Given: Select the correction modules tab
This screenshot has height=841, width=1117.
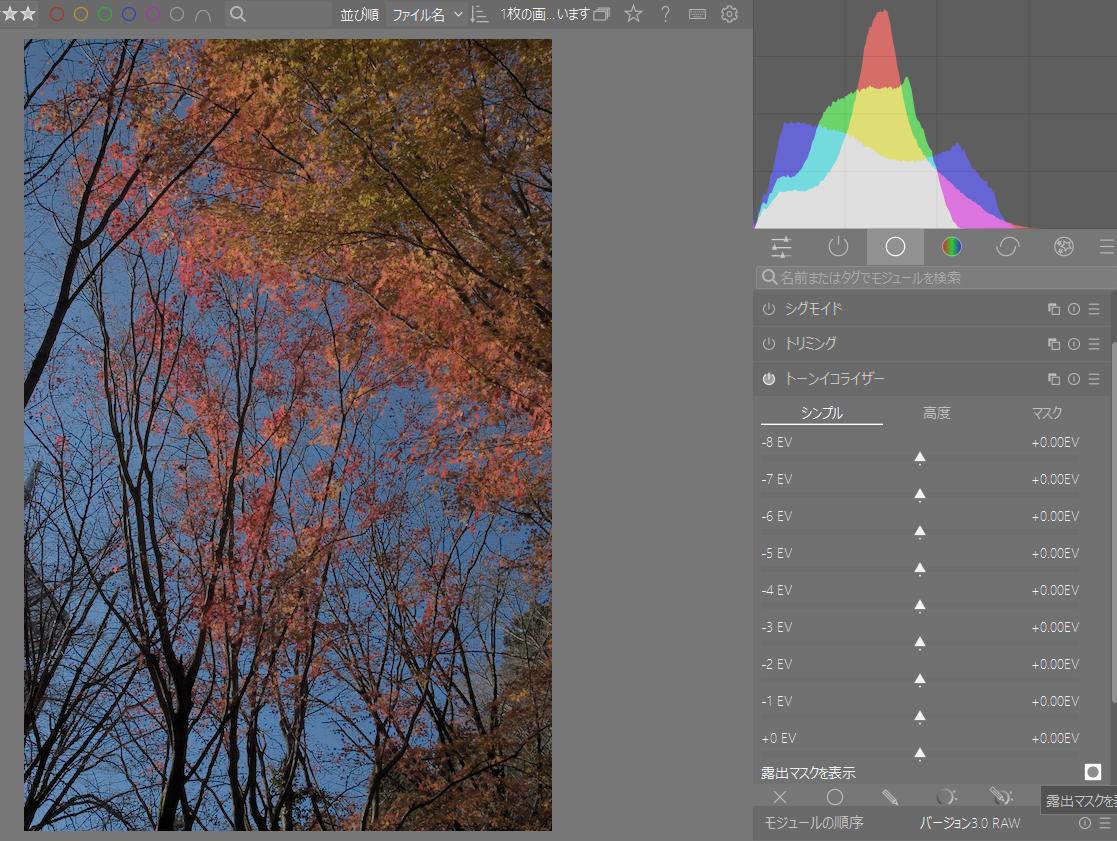Looking at the screenshot, I should click(x=1008, y=247).
